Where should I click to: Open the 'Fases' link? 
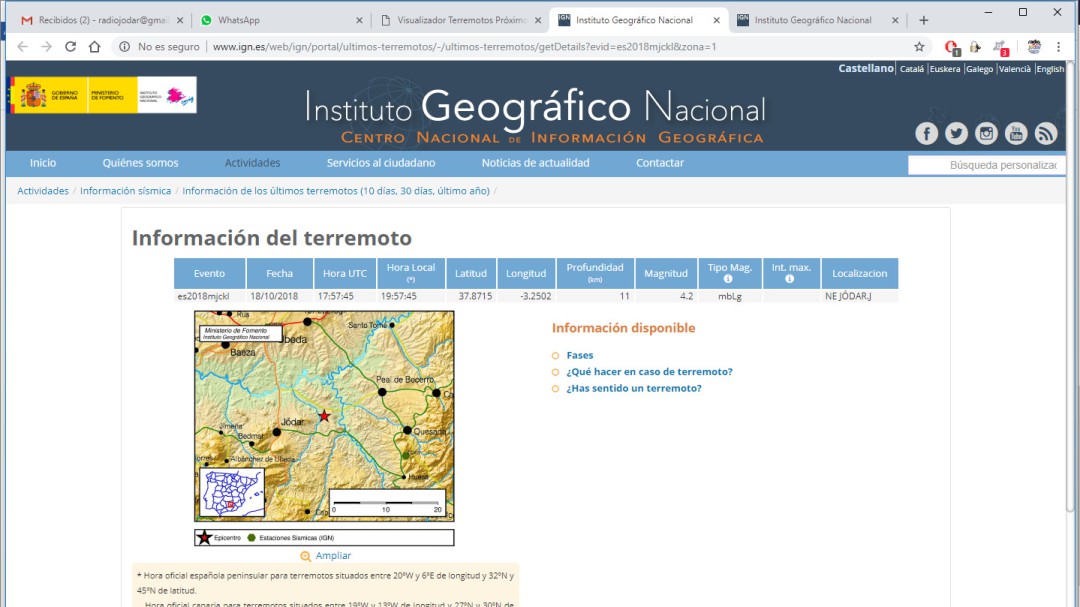(x=579, y=356)
